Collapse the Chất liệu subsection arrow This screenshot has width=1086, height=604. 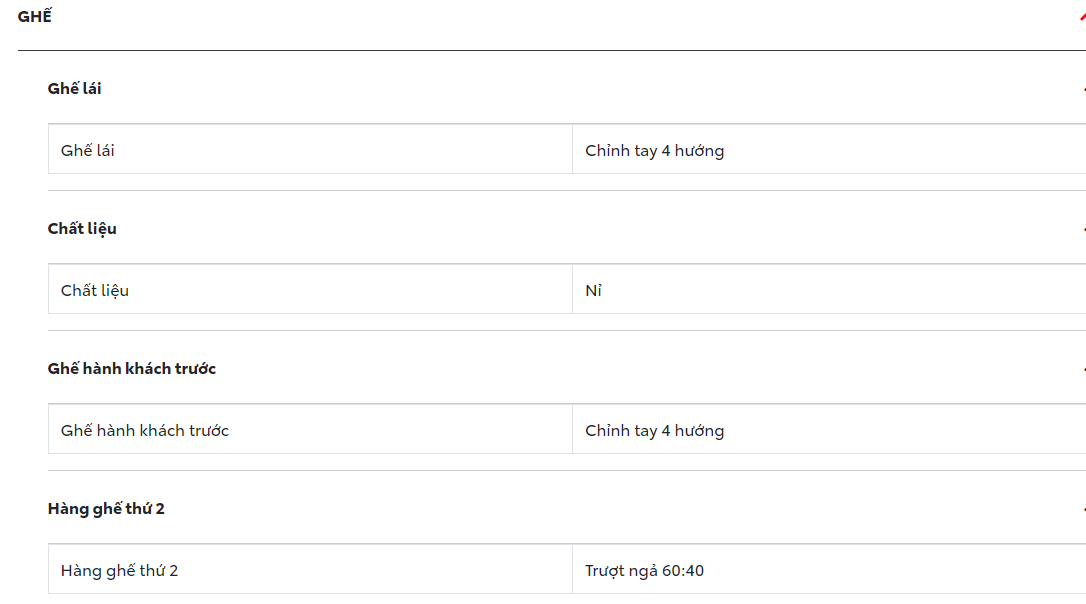(1083, 229)
